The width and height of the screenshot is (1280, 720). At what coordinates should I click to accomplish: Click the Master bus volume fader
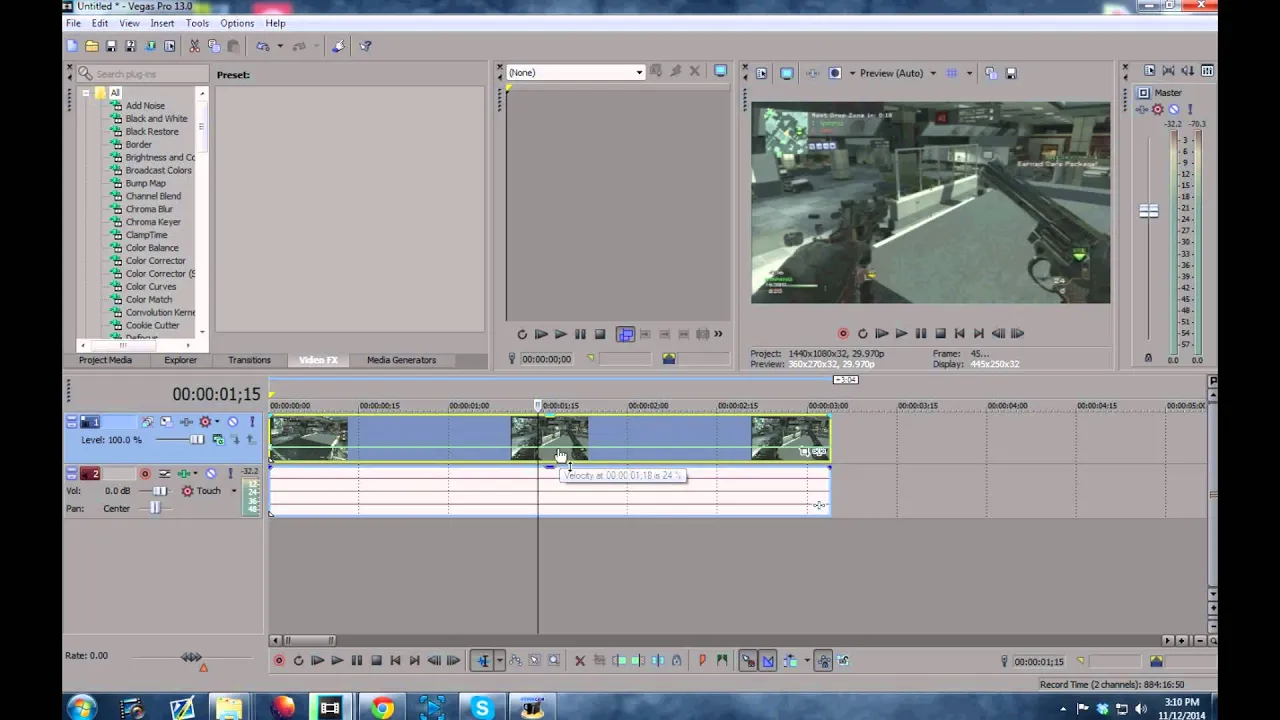tap(1148, 211)
